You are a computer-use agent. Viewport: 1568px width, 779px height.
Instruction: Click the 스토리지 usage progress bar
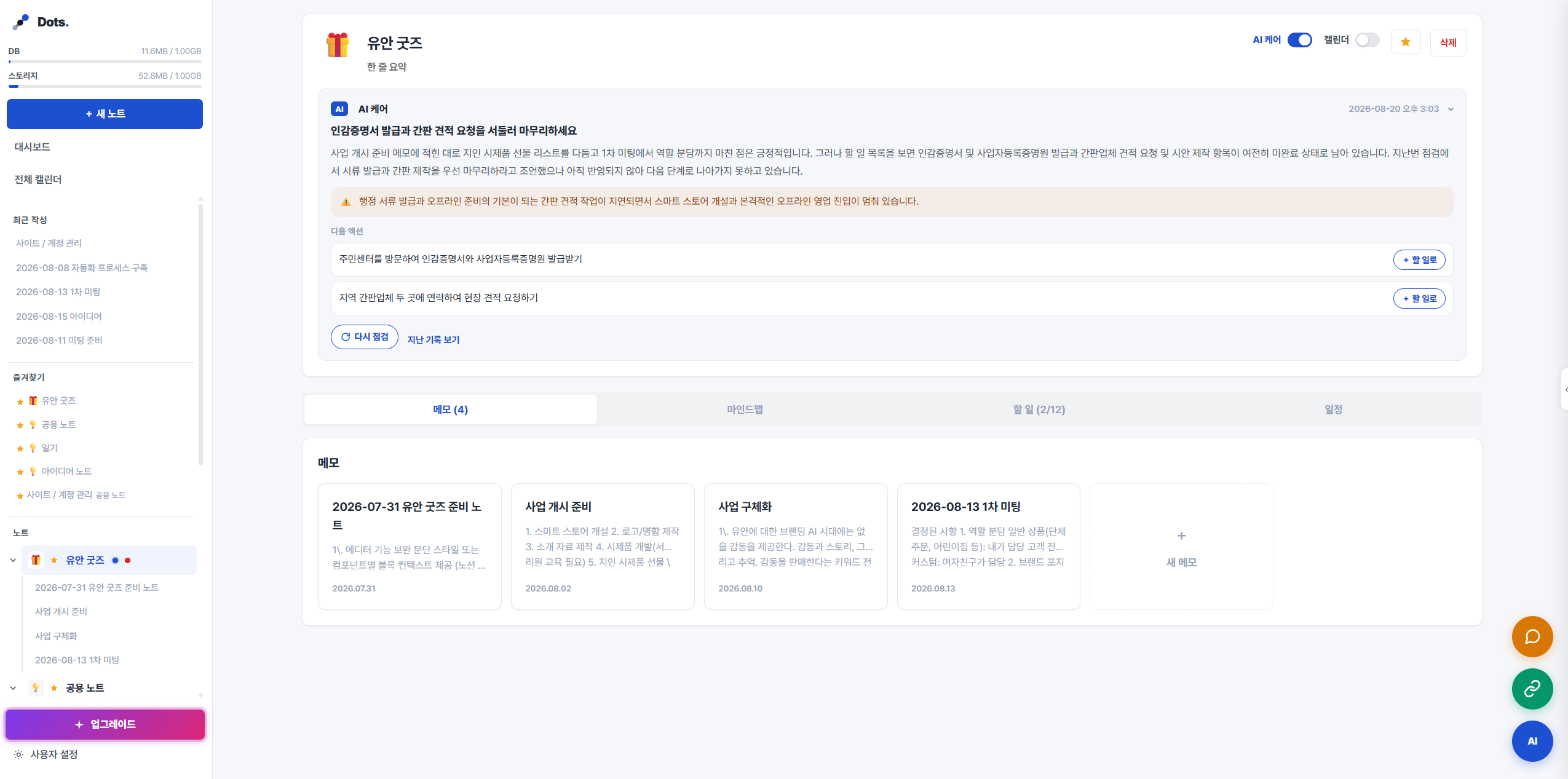[105, 87]
